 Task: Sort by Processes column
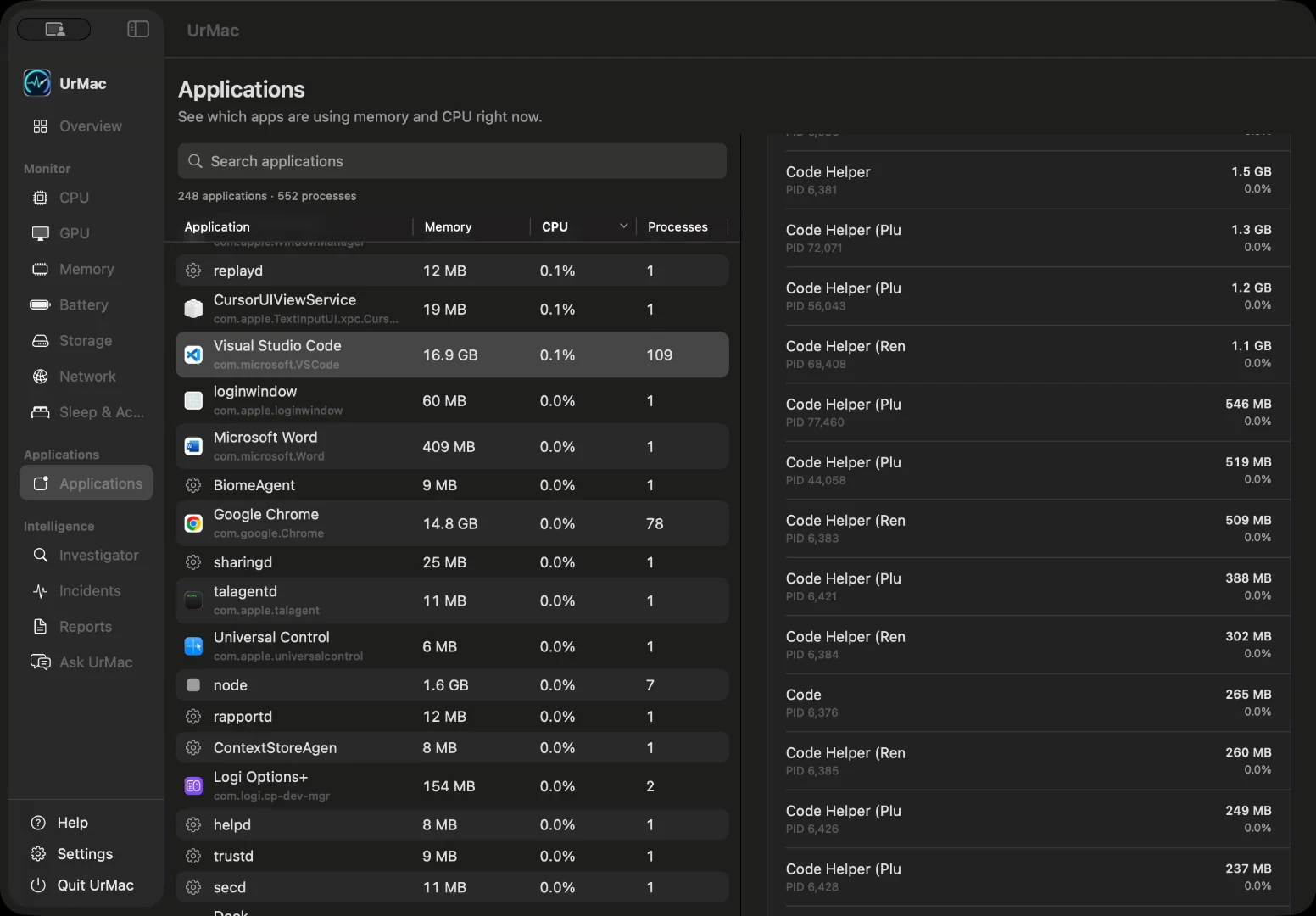[x=678, y=226]
